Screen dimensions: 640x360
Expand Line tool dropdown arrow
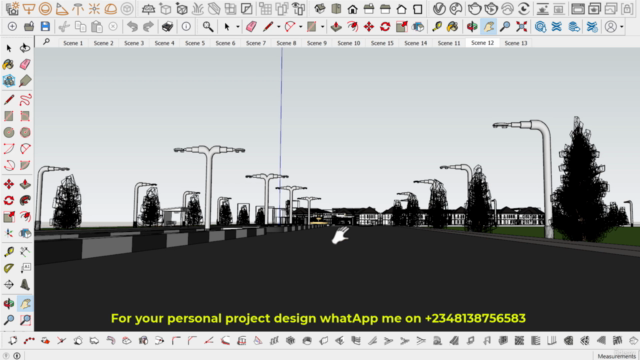pos(279,27)
